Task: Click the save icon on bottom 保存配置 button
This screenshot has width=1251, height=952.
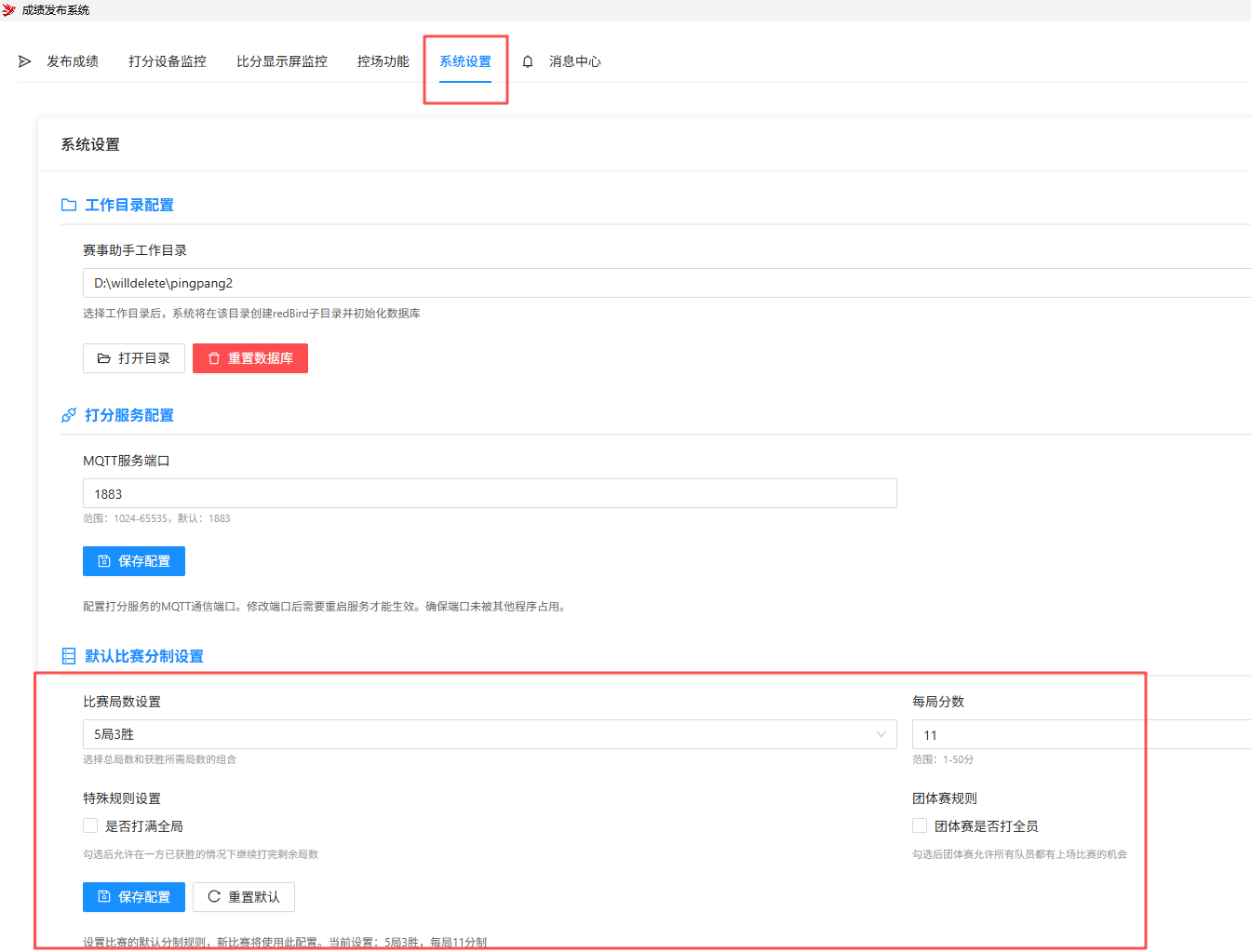Action: (105, 896)
